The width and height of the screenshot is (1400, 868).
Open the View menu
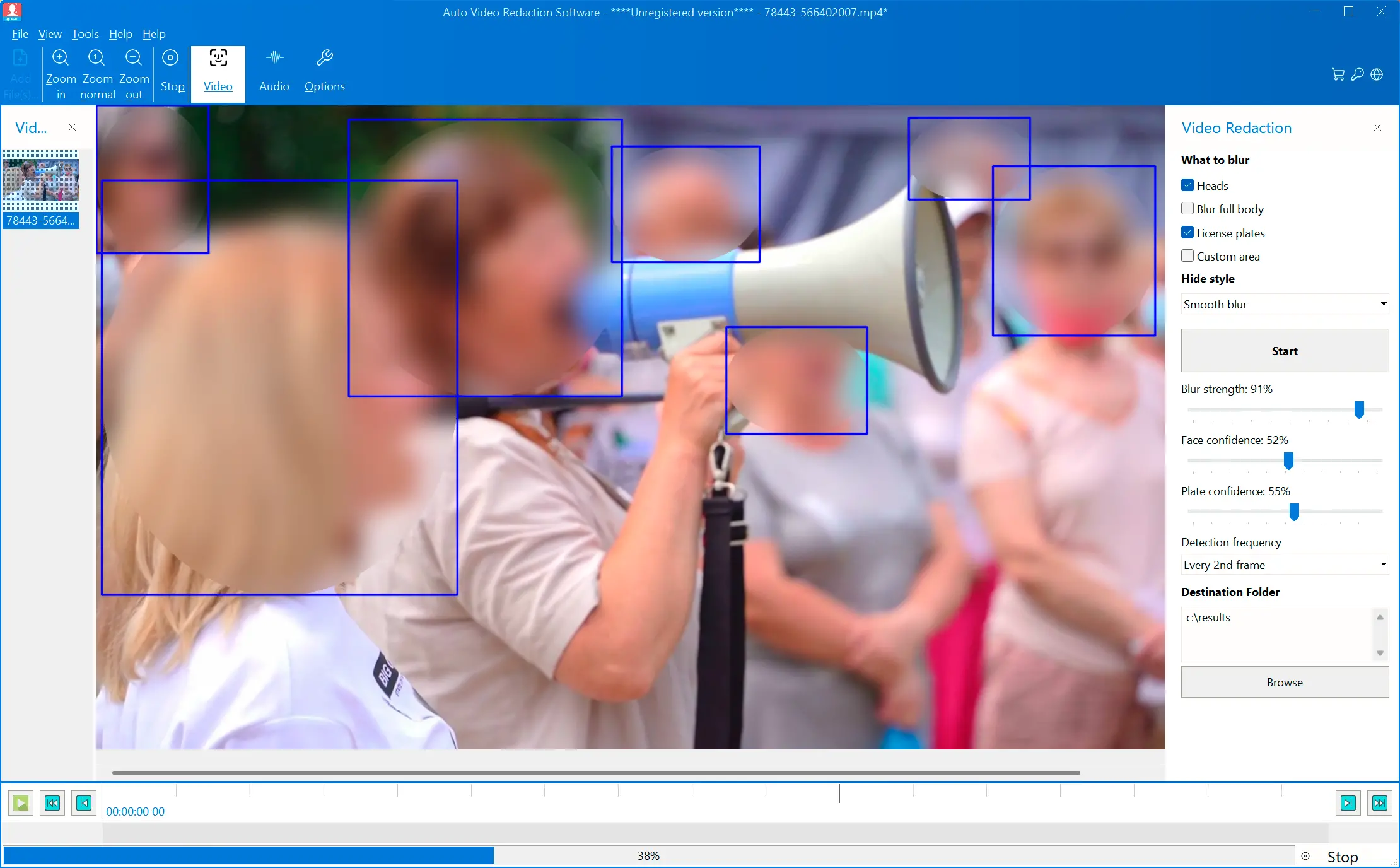[x=50, y=34]
